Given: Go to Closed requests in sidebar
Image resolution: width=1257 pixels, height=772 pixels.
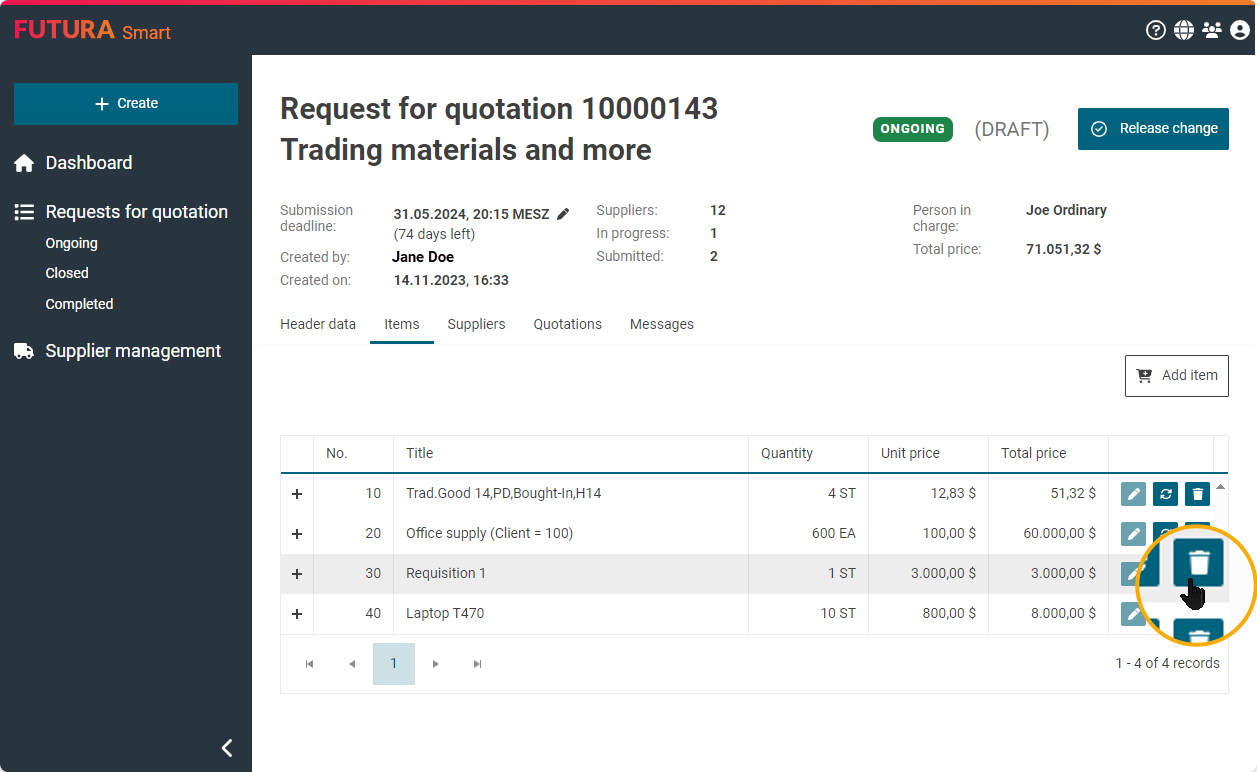Looking at the screenshot, I should (x=67, y=273).
